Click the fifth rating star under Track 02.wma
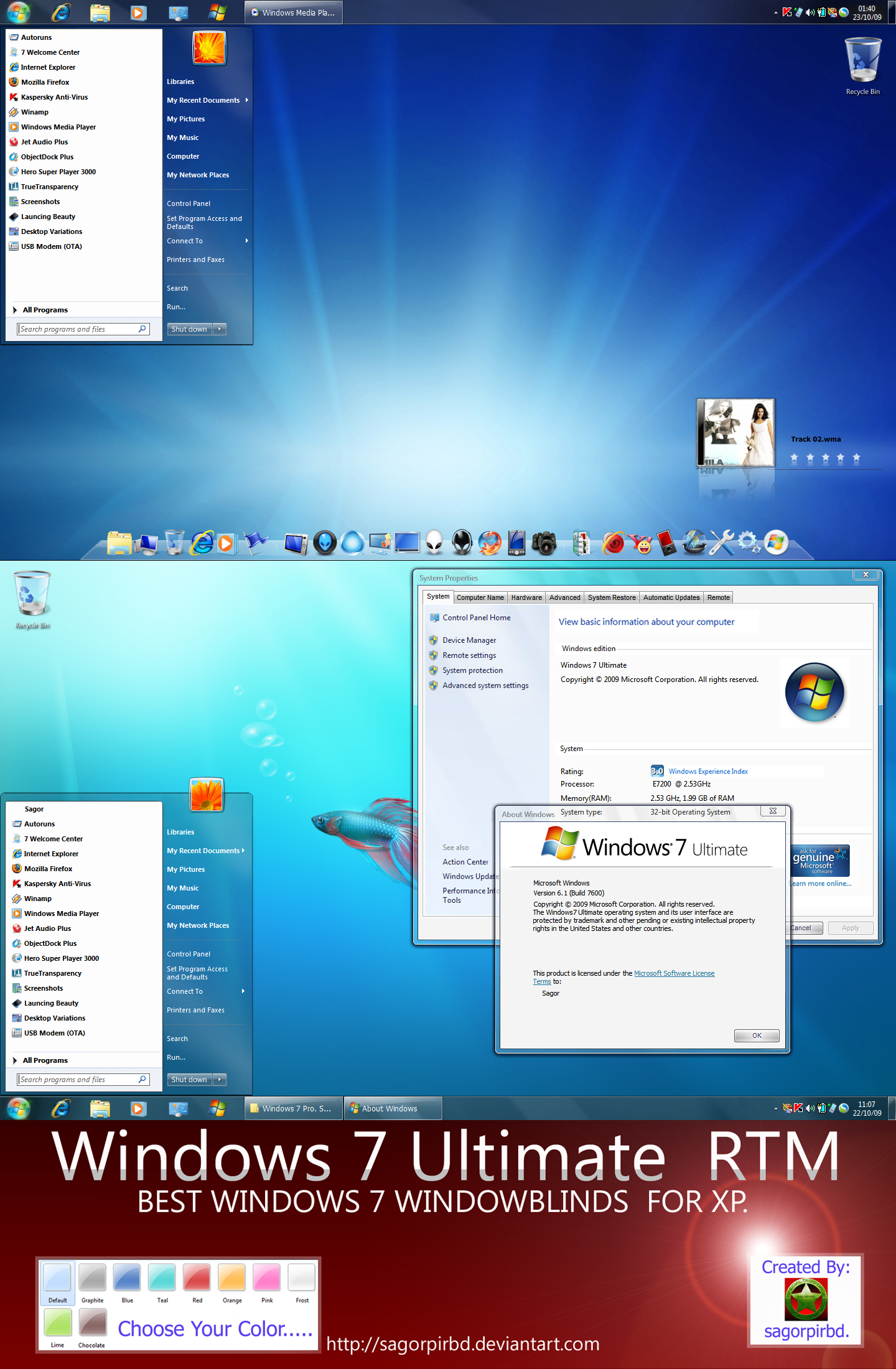 coord(856,458)
